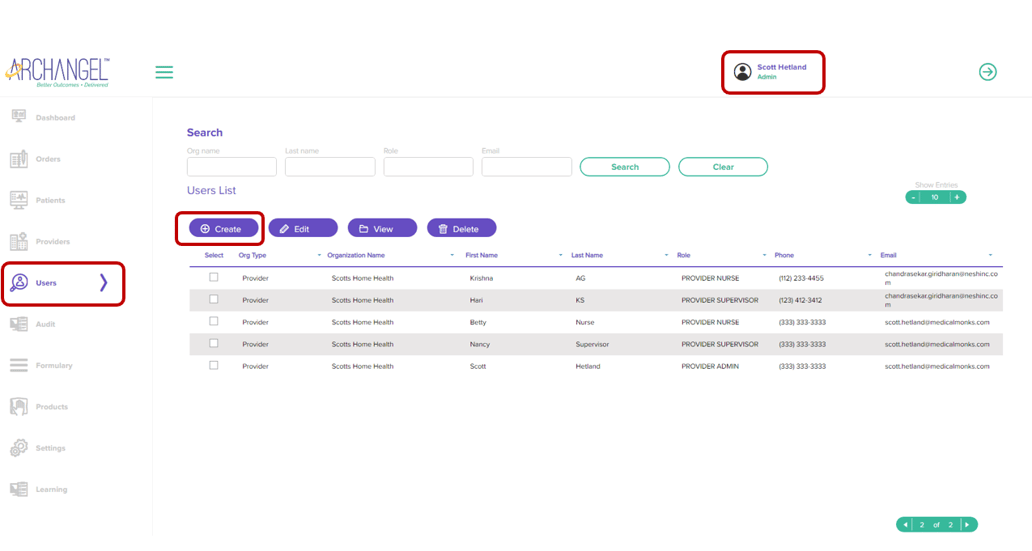Click the Edit button
Viewport: 1032px width, 551px height.
click(x=303, y=228)
